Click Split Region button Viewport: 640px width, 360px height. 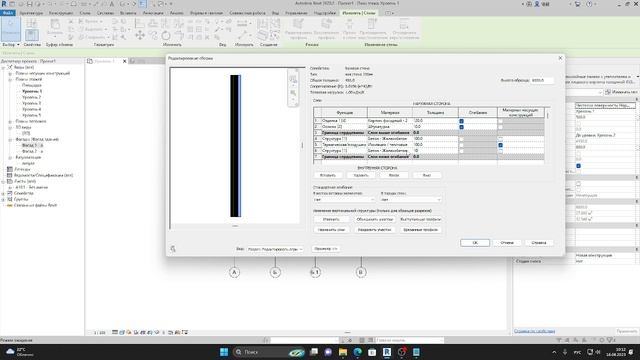point(375,230)
